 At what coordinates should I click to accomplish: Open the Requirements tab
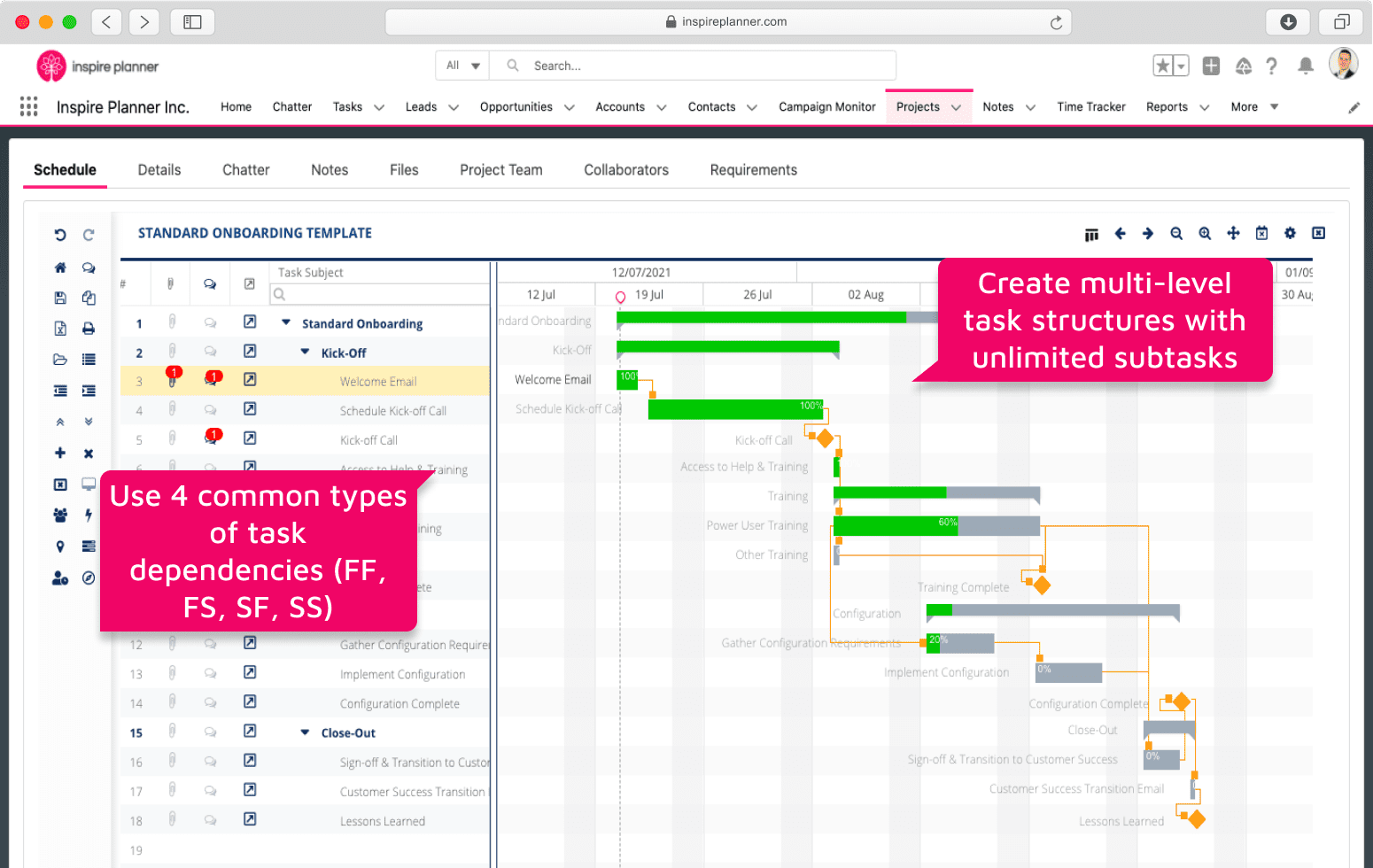point(753,170)
